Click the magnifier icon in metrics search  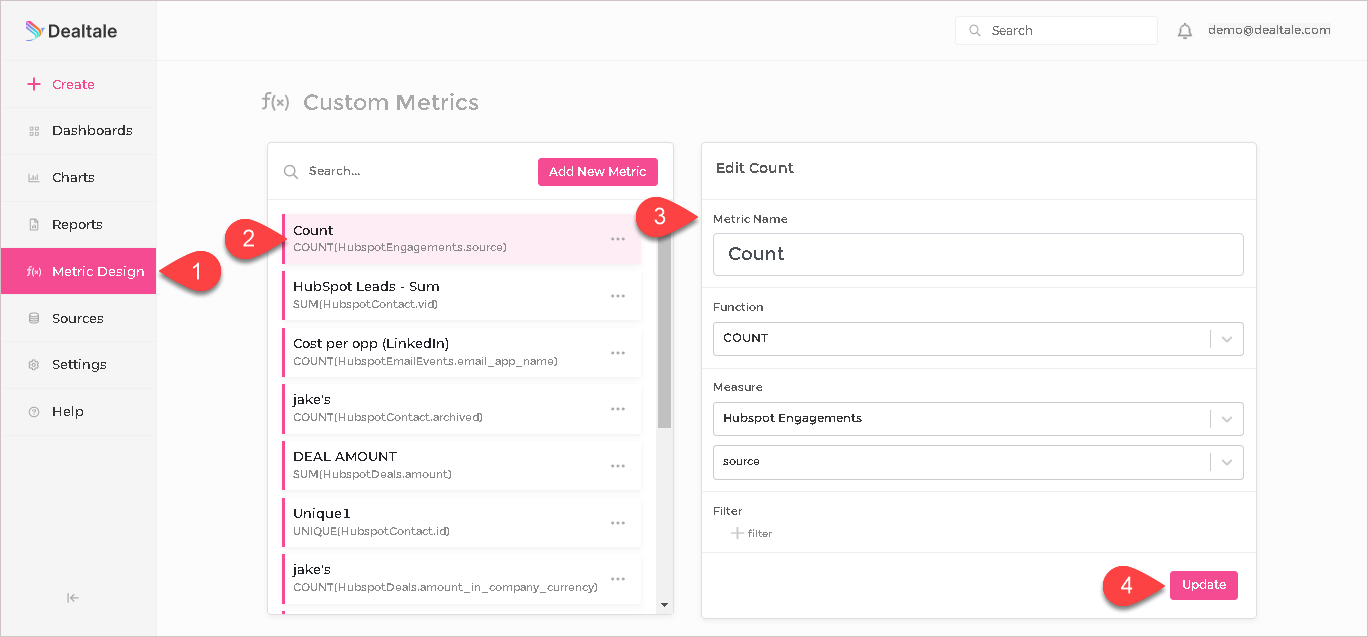point(291,172)
